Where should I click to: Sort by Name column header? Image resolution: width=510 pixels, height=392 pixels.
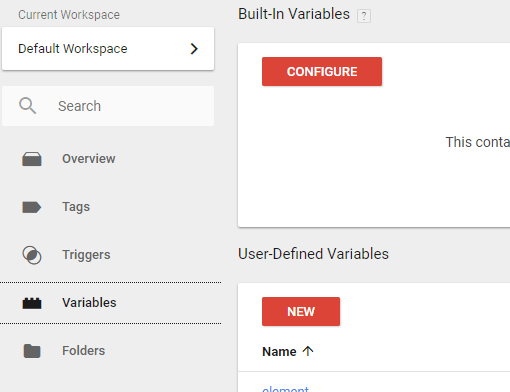pyautogui.click(x=279, y=351)
